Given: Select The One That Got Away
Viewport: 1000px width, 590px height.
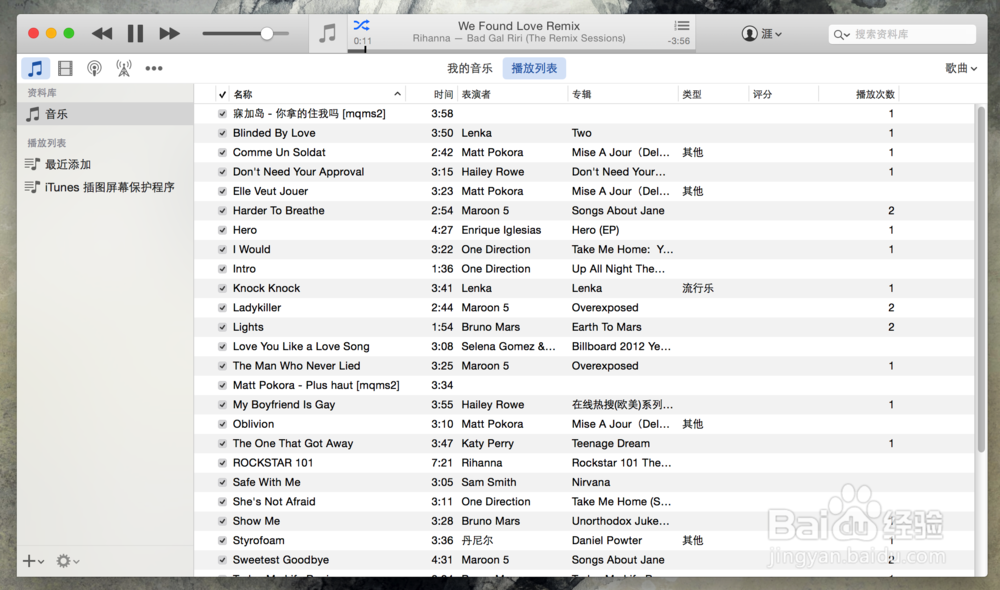Looking at the screenshot, I should (x=584, y=443).
